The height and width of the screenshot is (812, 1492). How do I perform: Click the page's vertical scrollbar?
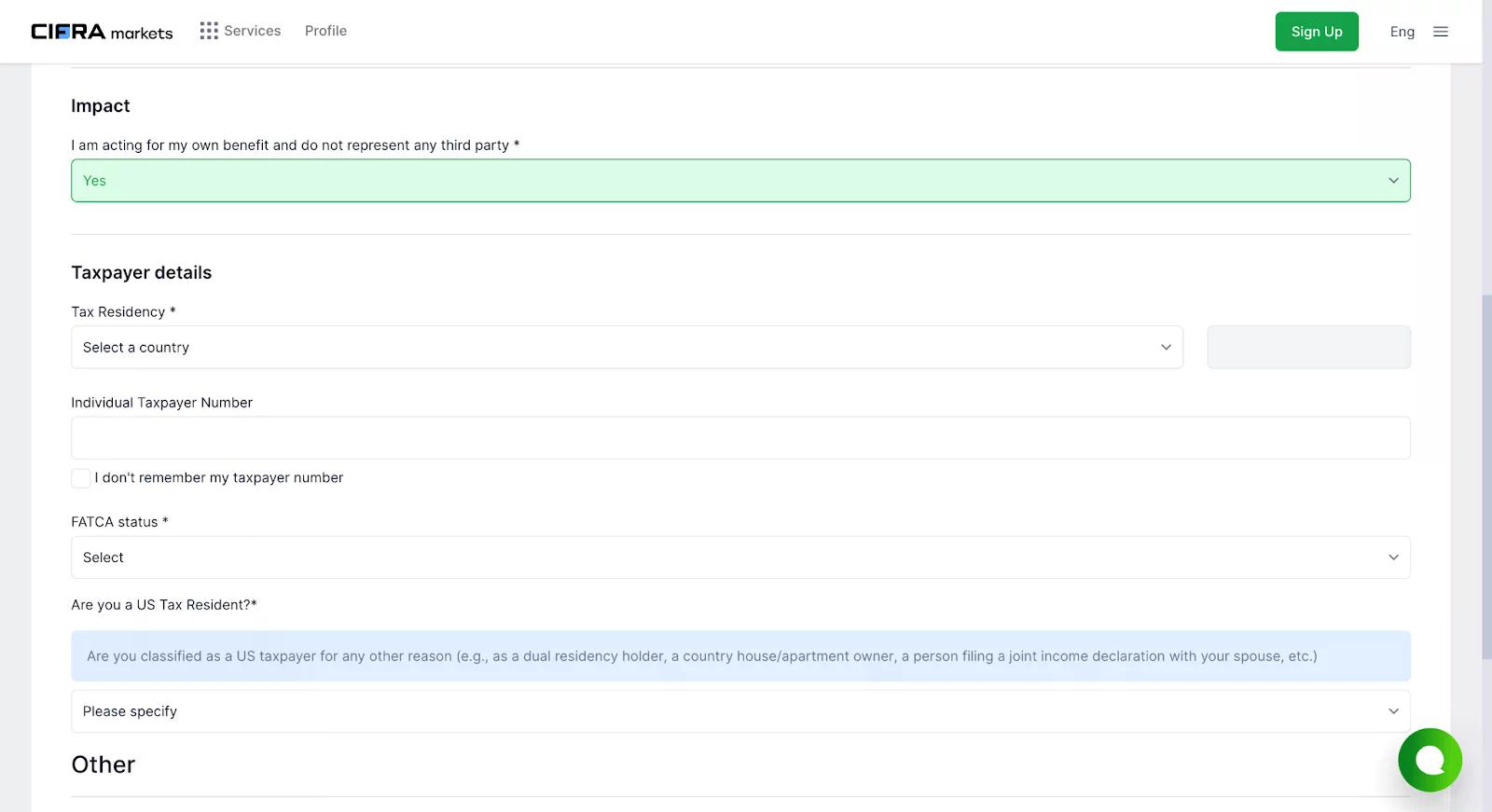pos(1486,475)
